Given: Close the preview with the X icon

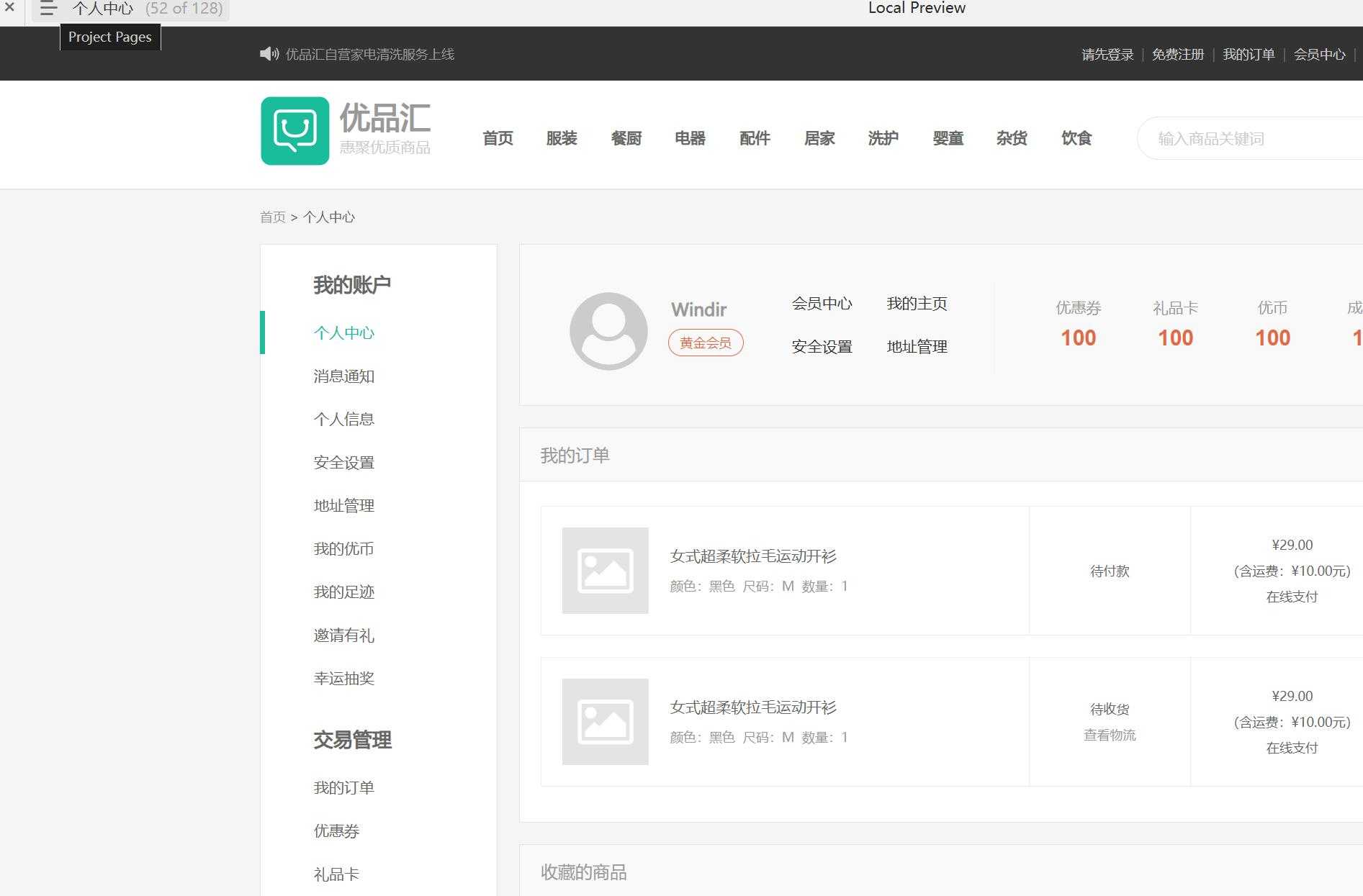Looking at the screenshot, I should point(9,8).
